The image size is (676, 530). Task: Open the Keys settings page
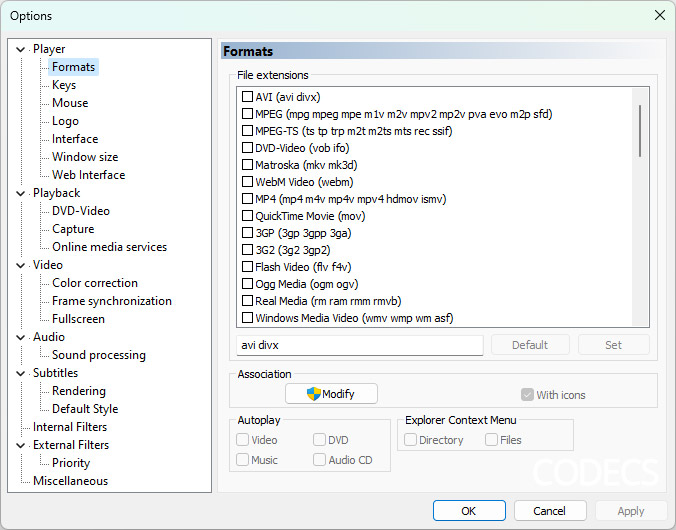[x=64, y=85]
